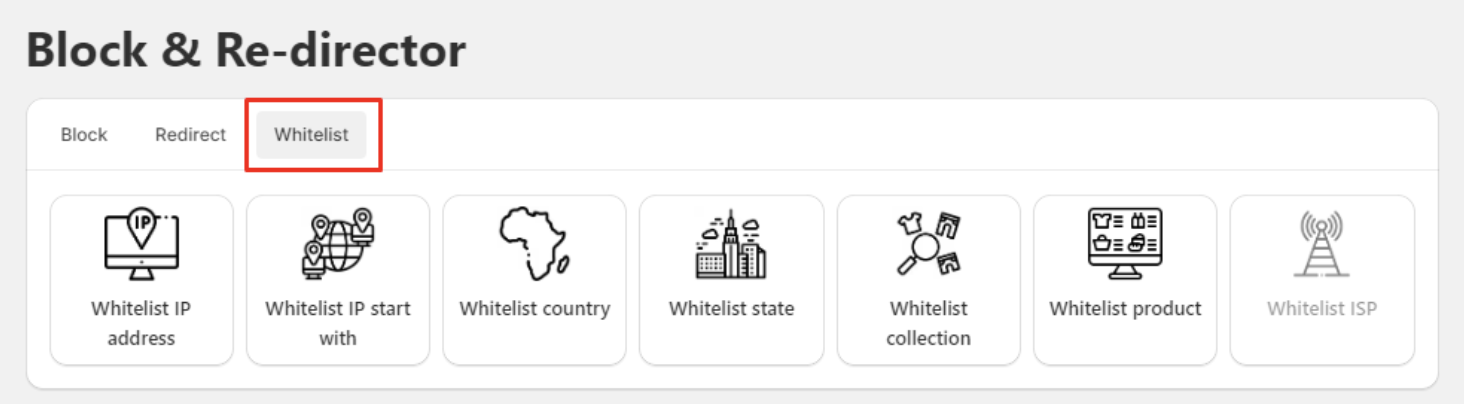
Task: Click the Africa continent outline icon
Action: [534, 243]
